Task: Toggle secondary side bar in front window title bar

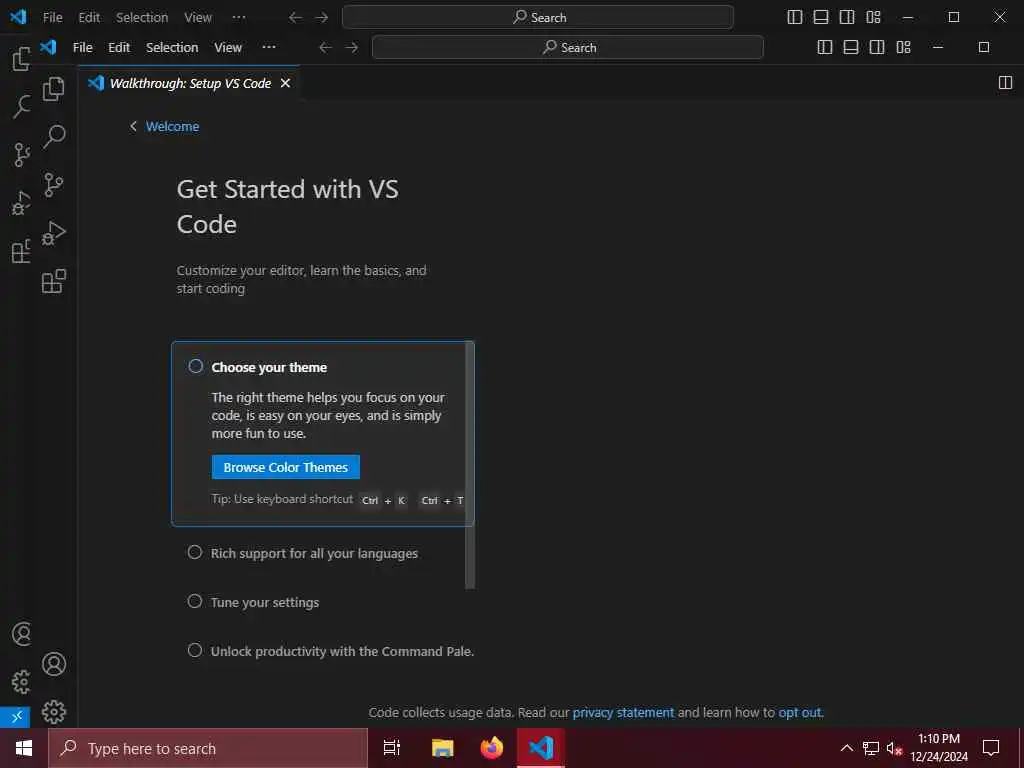Action: click(877, 47)
